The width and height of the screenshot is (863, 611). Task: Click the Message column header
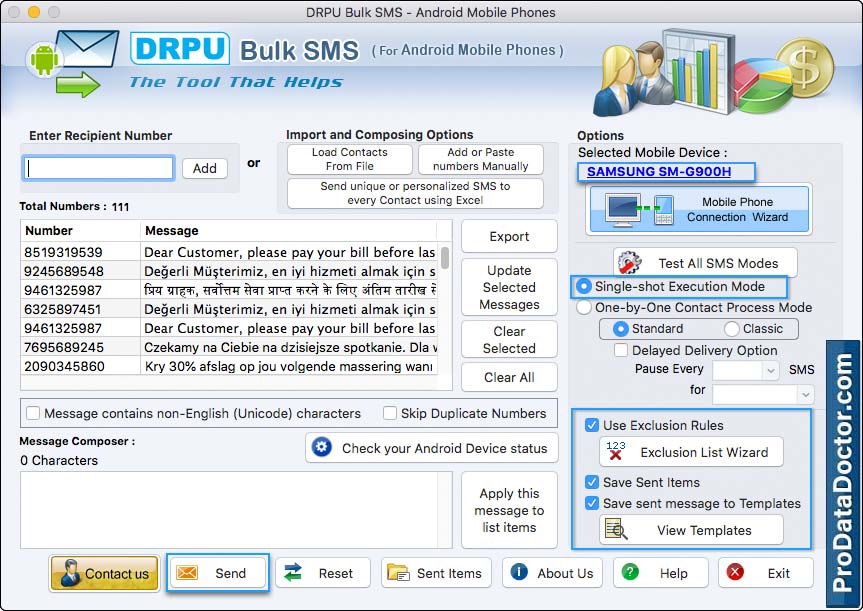(288, 231)
